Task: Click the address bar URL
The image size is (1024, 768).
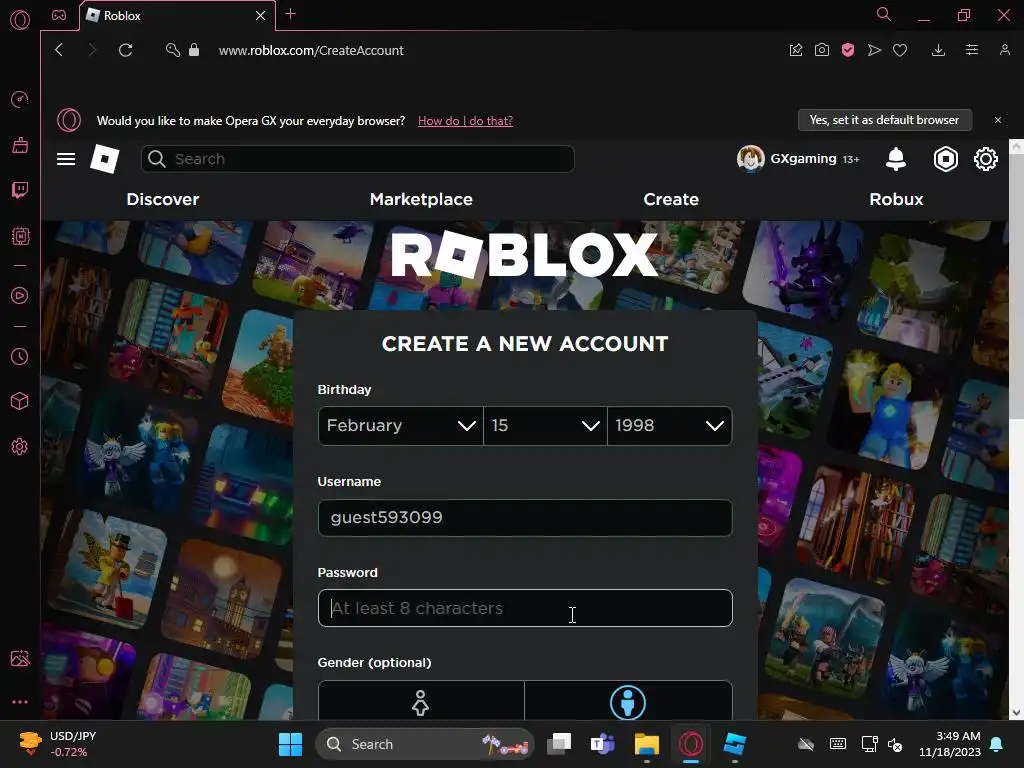Action: (311, 50)
